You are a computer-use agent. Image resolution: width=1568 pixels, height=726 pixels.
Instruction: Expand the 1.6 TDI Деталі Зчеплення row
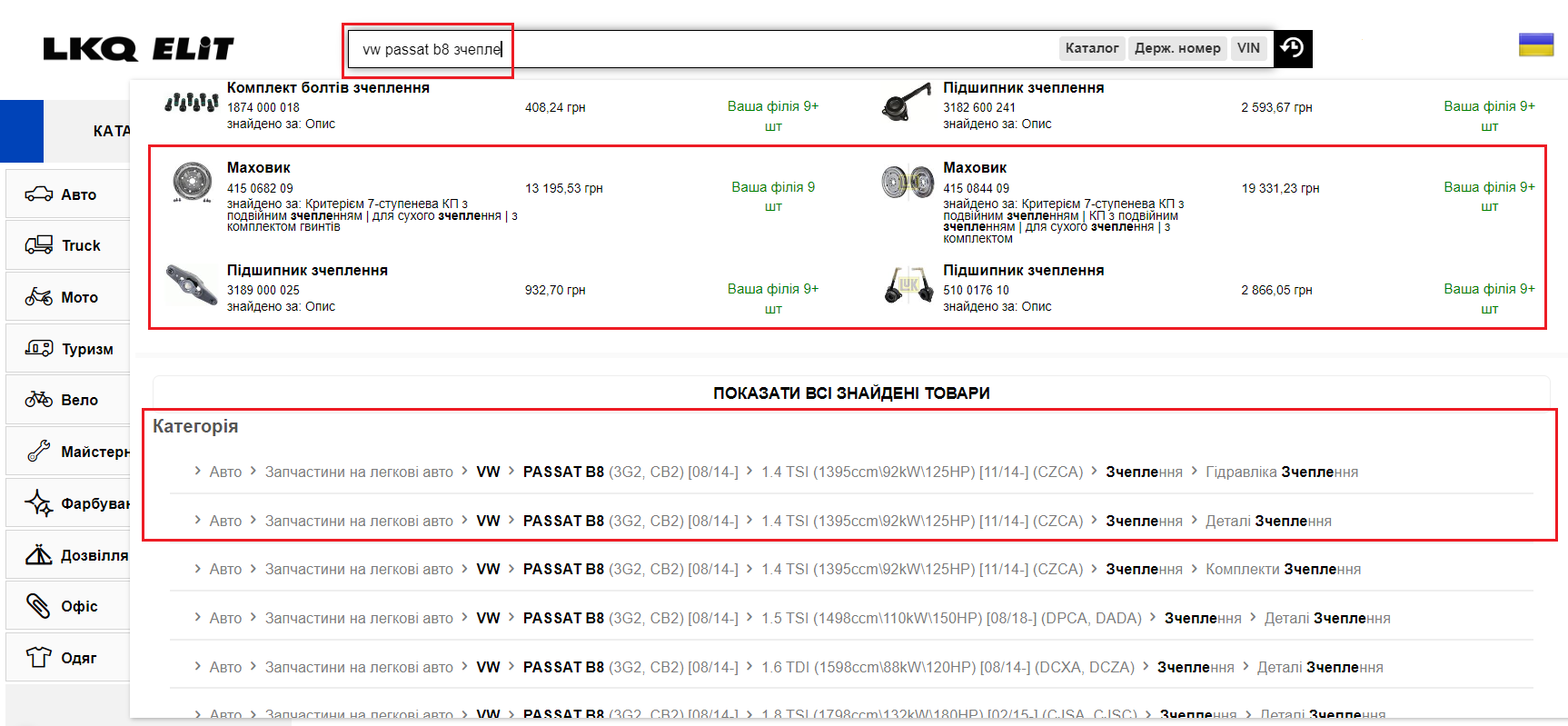click(x=1319, y=668)
